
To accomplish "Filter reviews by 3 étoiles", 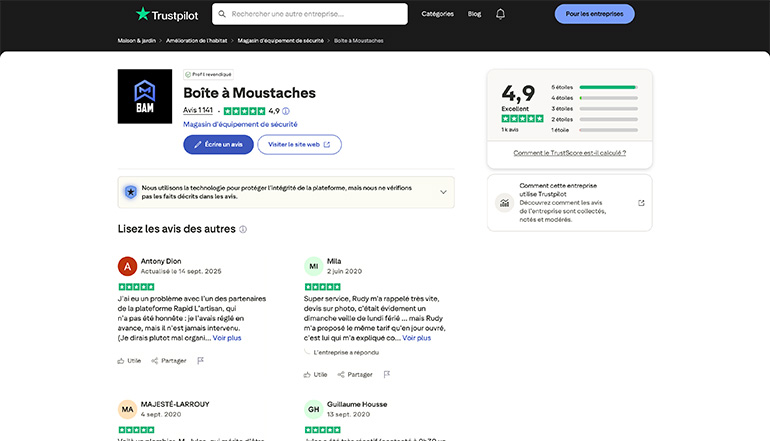I will coord(594,109).
